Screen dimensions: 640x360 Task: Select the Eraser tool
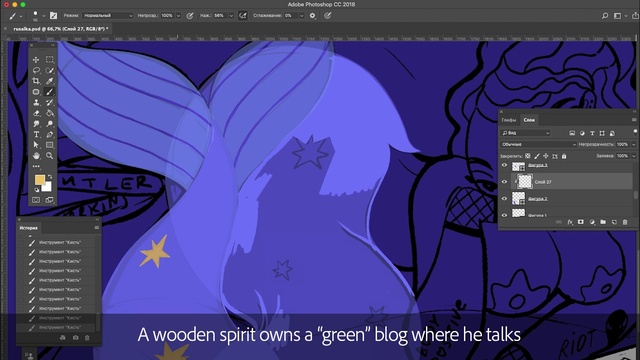click(36, 113)
